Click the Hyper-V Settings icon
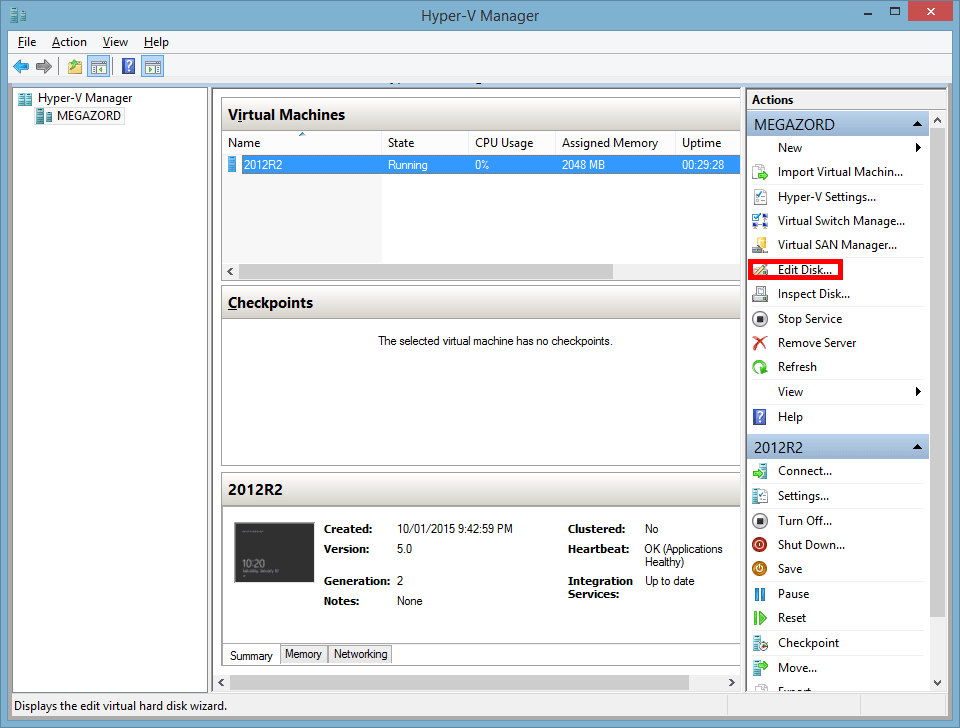 760,197
